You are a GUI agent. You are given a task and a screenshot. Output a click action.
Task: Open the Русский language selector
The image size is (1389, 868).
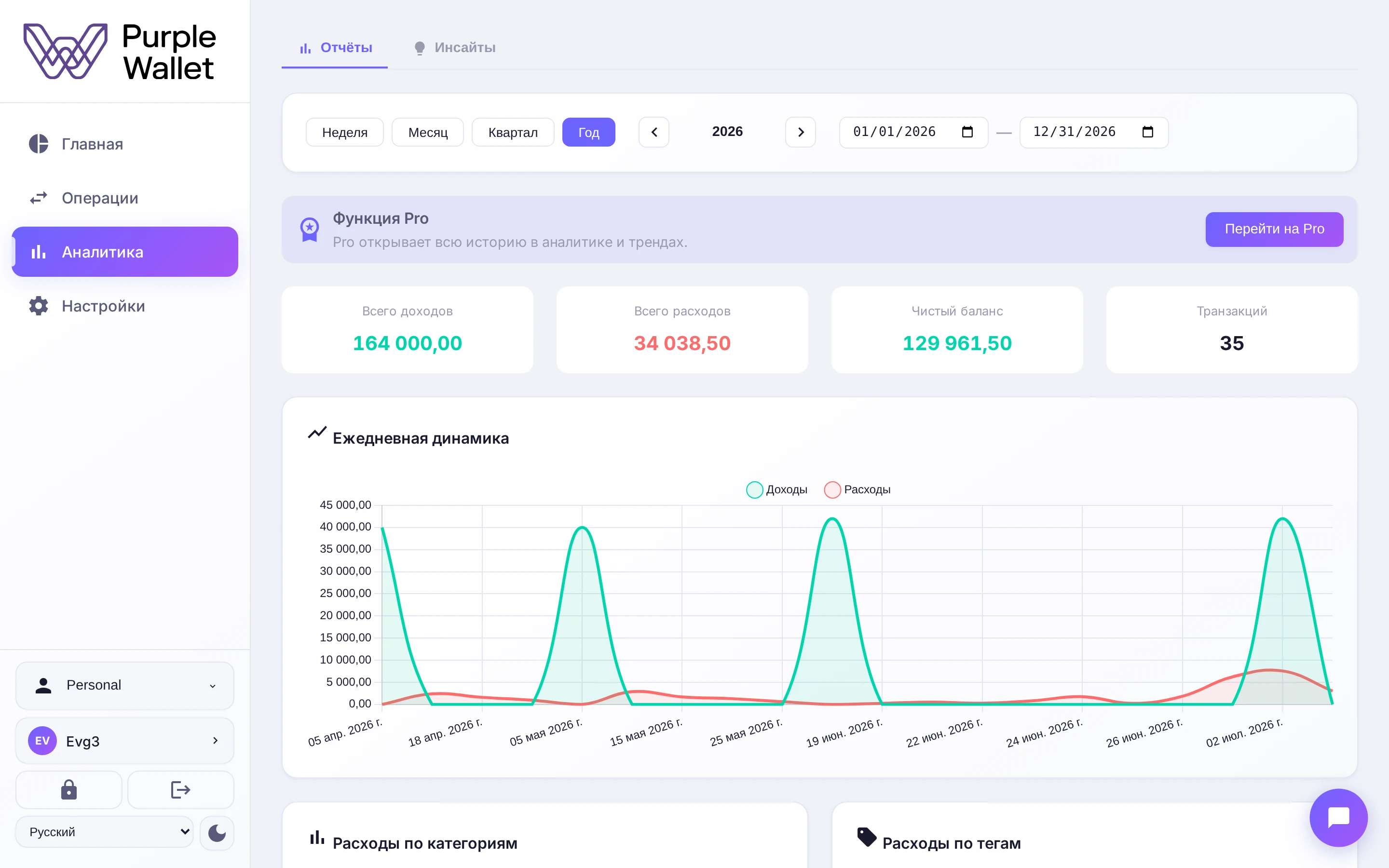point(105,832)
